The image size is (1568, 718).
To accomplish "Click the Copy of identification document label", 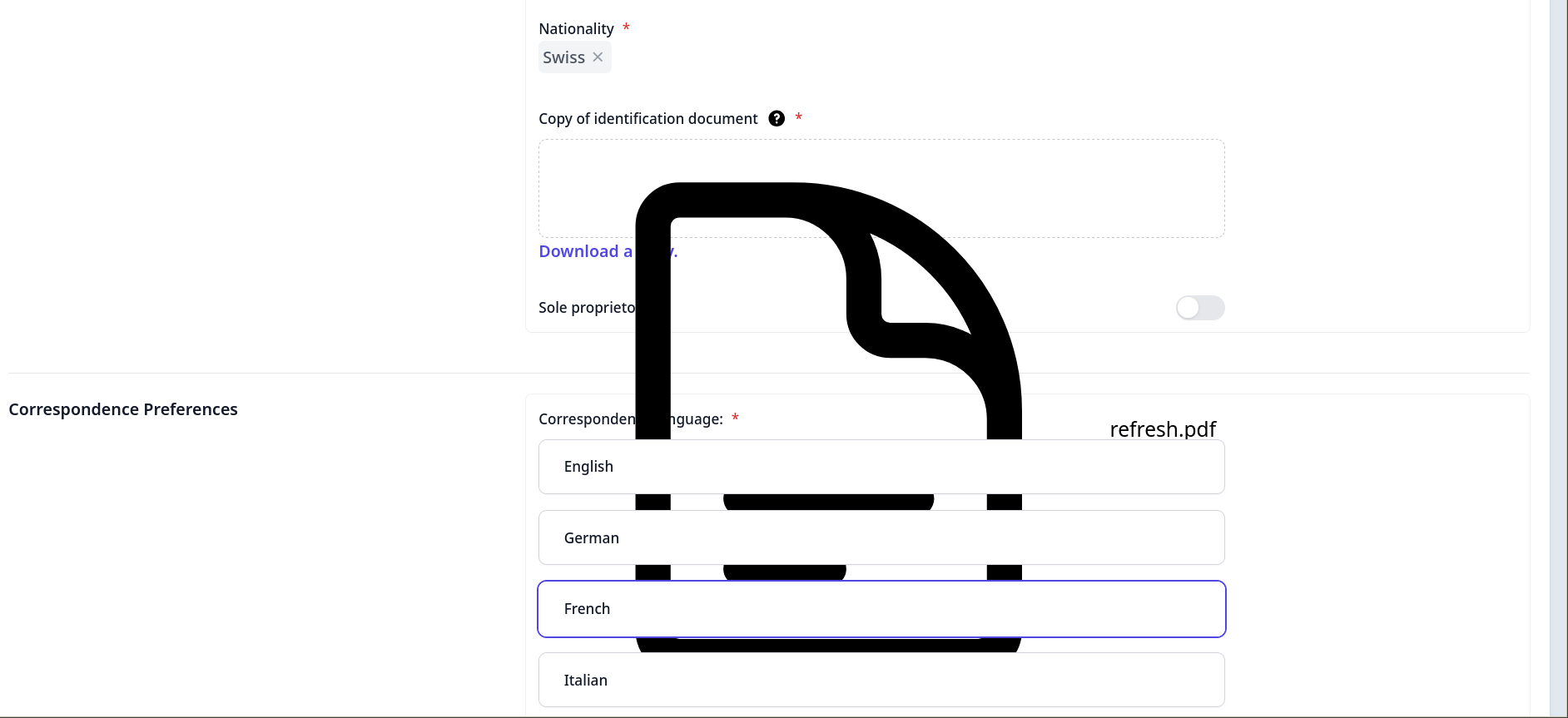I will [x=648, y=119].
